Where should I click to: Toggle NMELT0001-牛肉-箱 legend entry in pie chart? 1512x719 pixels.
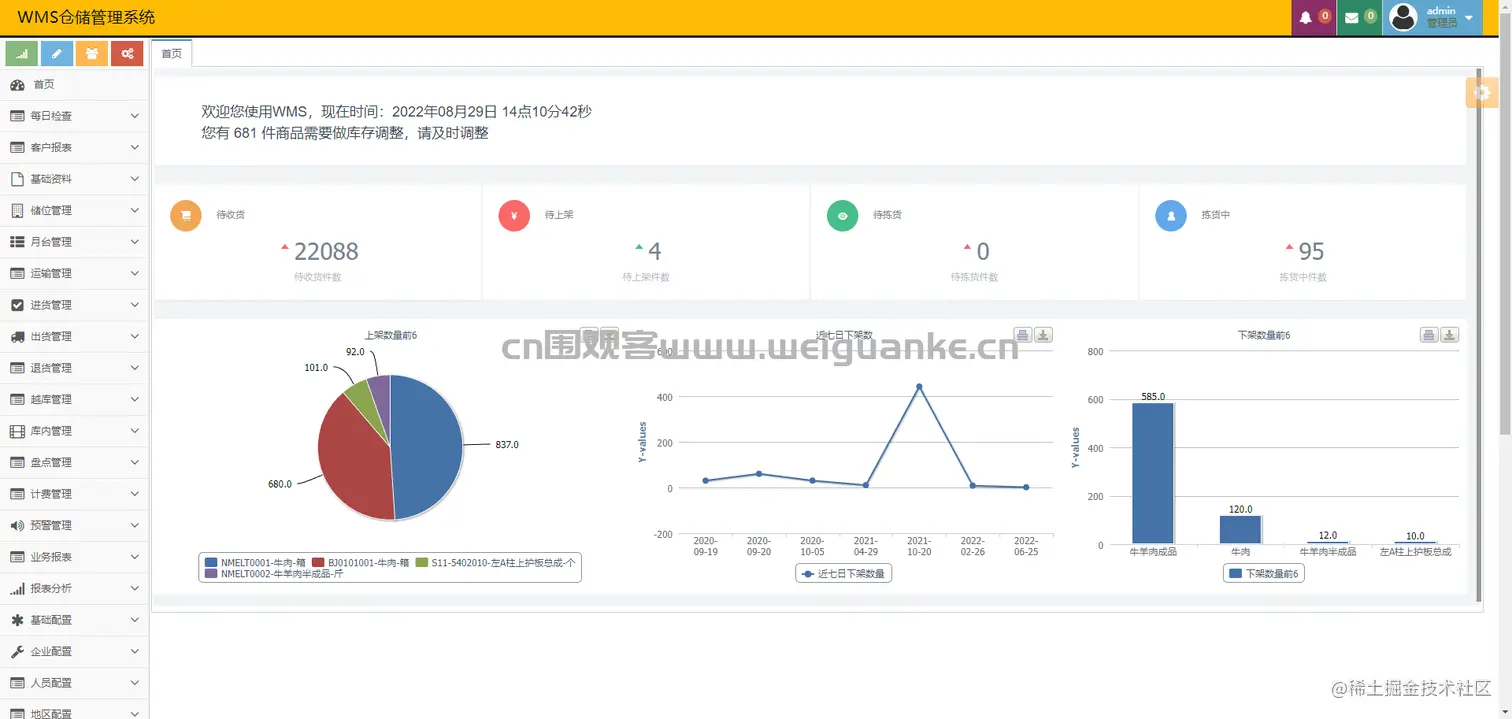pos(256,562)
